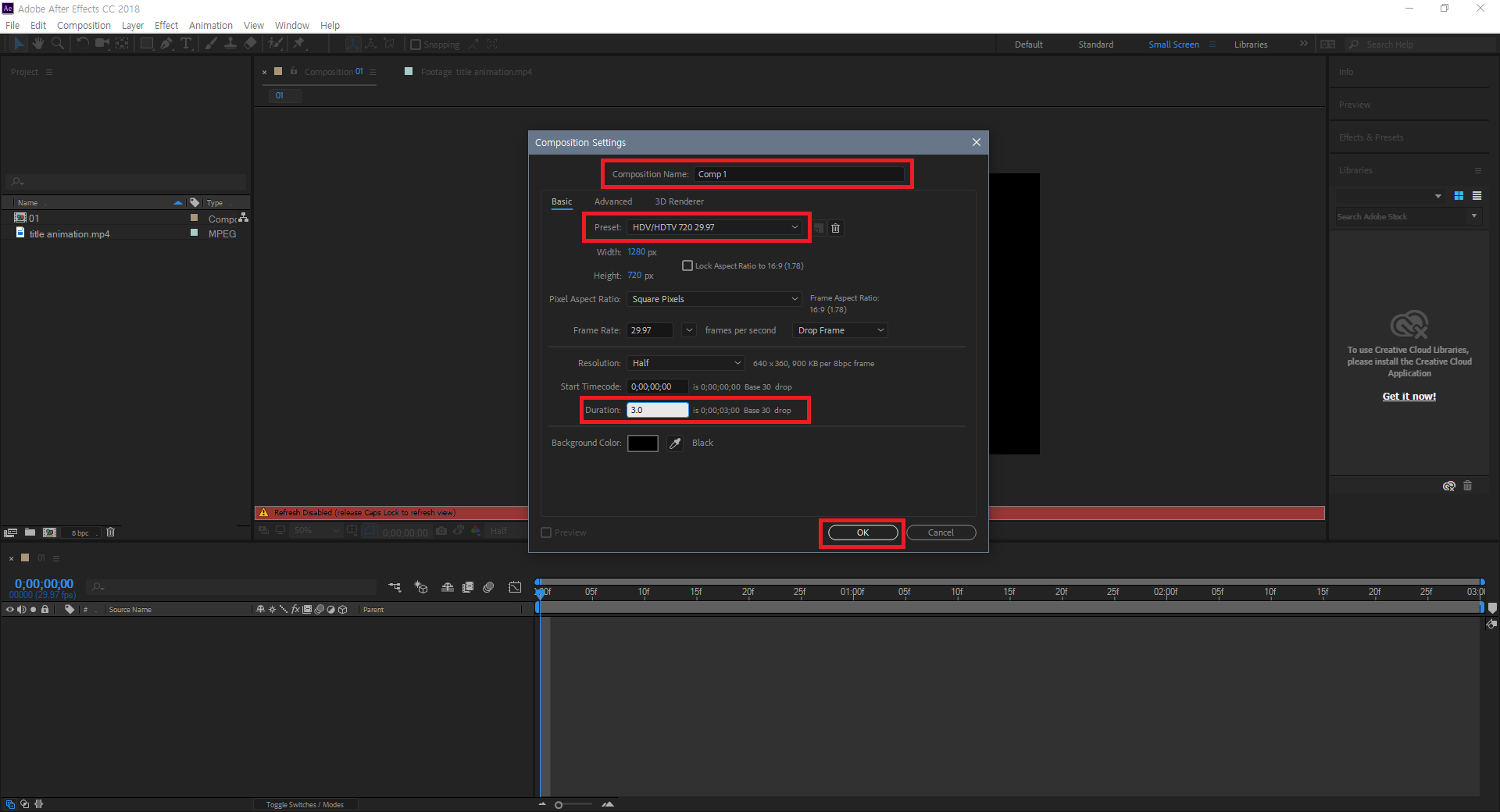
Task: Select the Horizontal Type tool
Action: 186,44
